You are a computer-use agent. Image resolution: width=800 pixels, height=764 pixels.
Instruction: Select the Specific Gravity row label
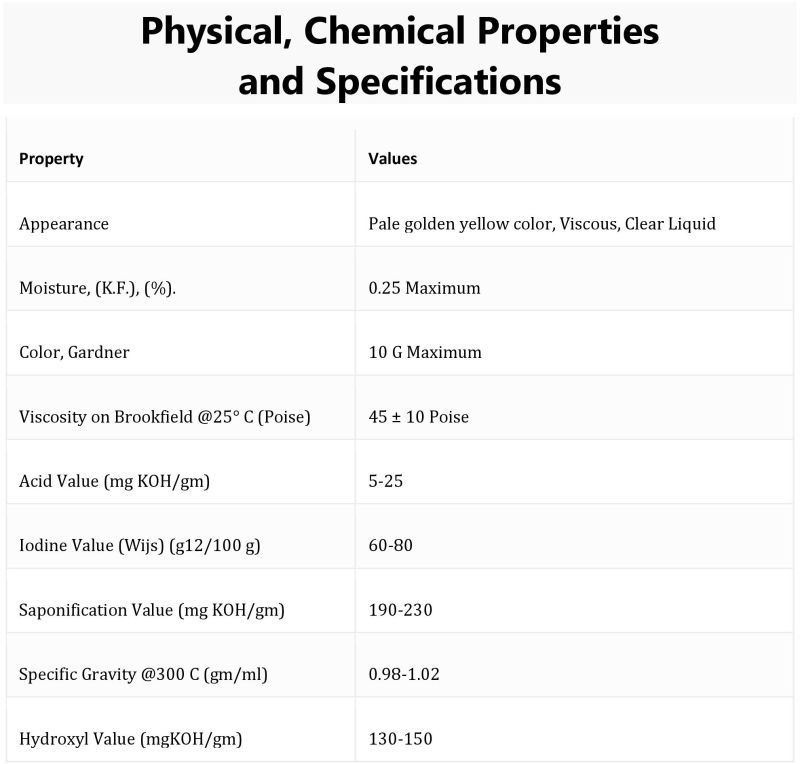143,674
